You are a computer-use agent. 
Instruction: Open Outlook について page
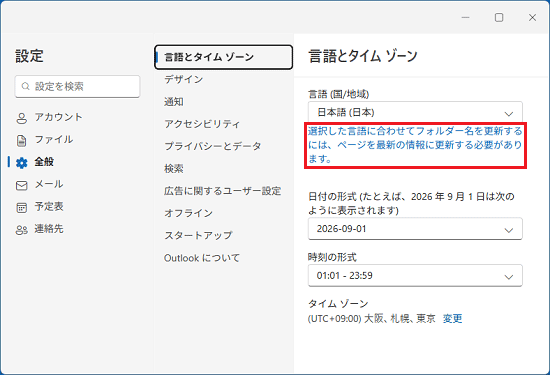(202, 258)
